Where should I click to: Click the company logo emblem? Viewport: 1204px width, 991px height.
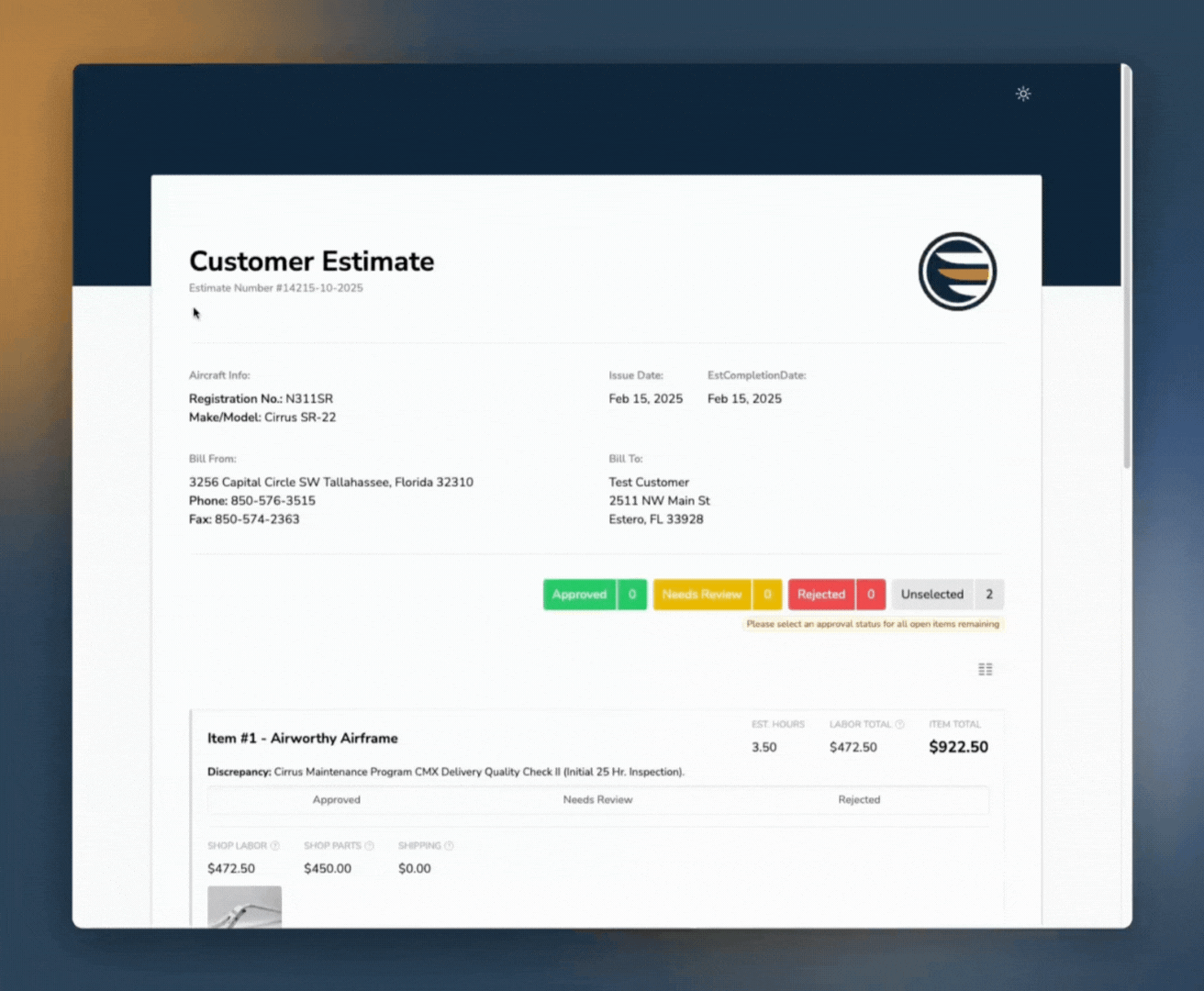(x=957, y=272)
